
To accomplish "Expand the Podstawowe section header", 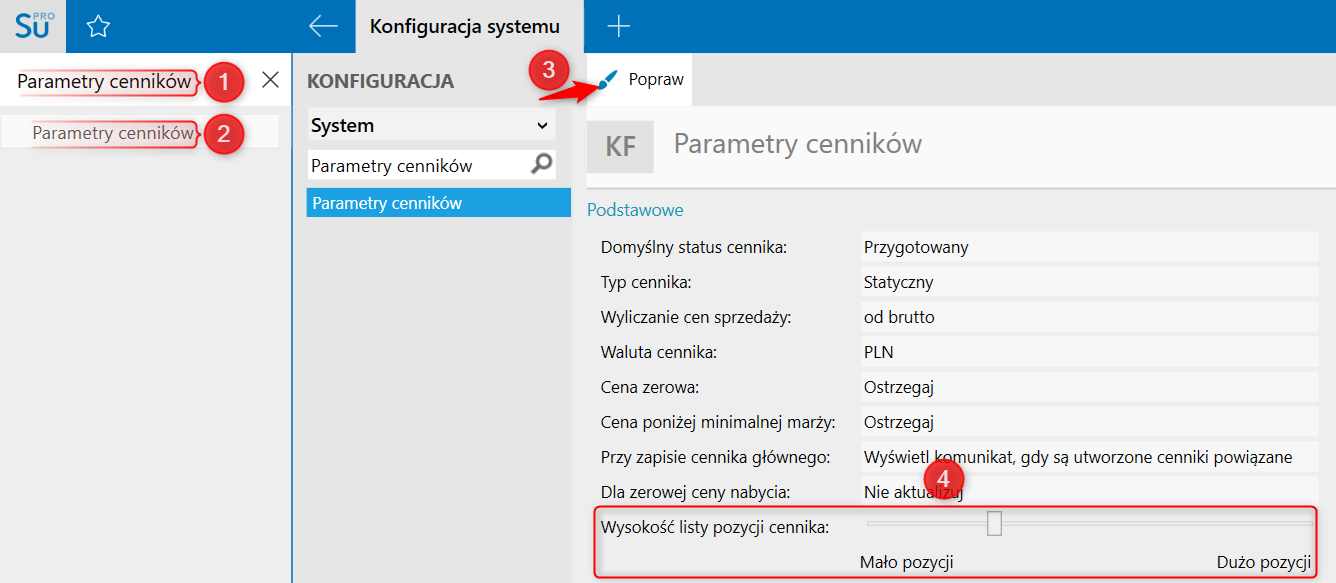I will point(635,210).
